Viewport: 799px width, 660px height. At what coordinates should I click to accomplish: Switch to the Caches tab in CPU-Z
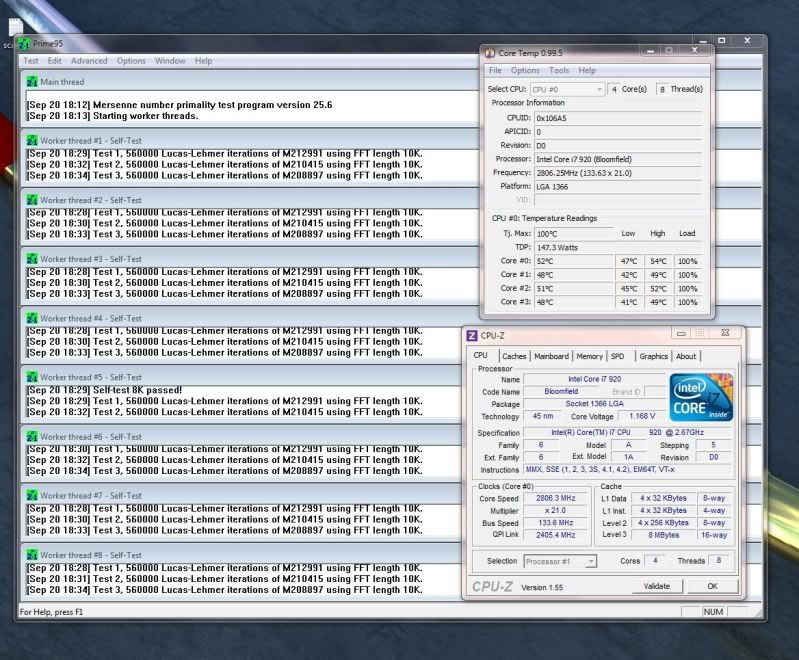pyautogui.click(x=514, y=356)
